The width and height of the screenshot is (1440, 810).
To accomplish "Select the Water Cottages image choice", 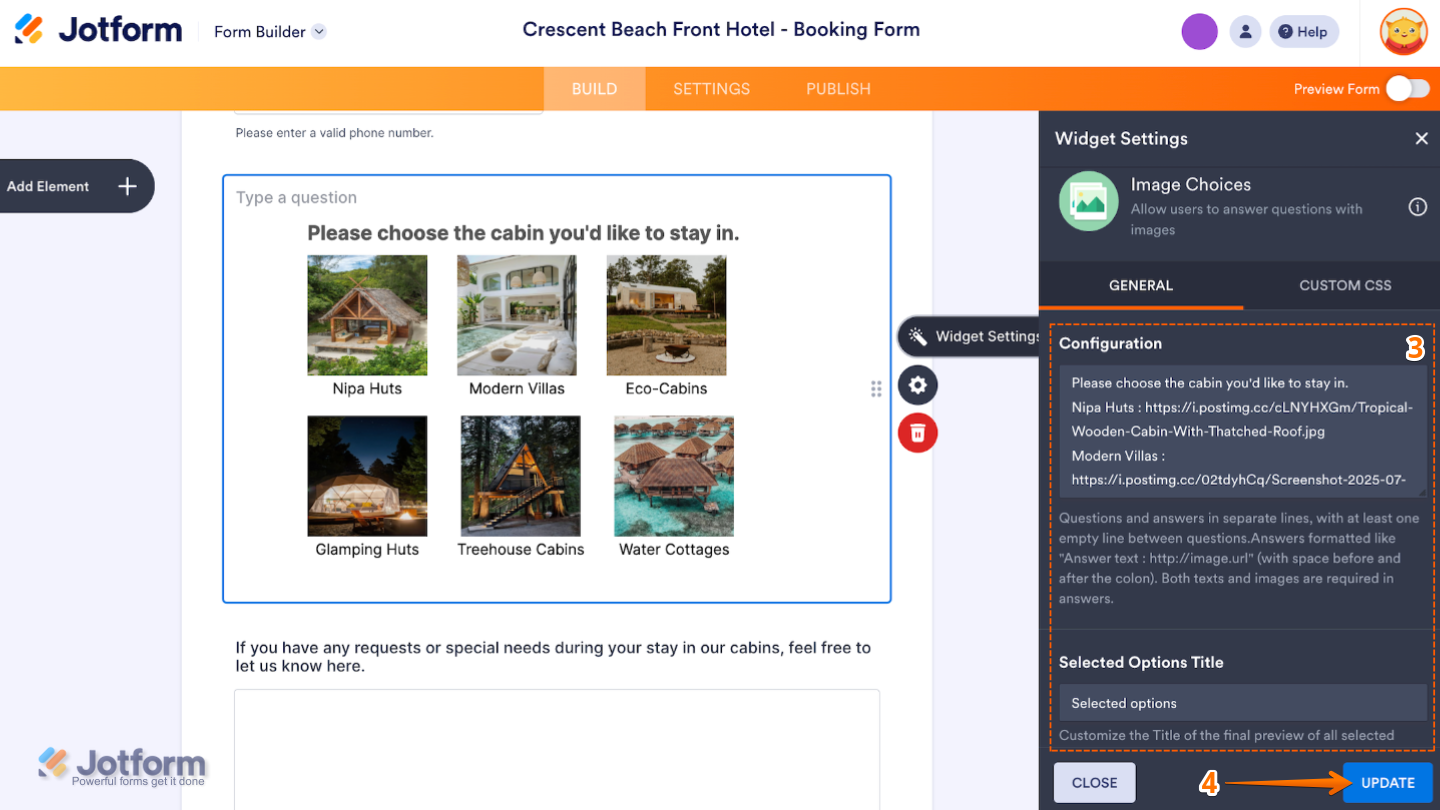I will point(673,476).
